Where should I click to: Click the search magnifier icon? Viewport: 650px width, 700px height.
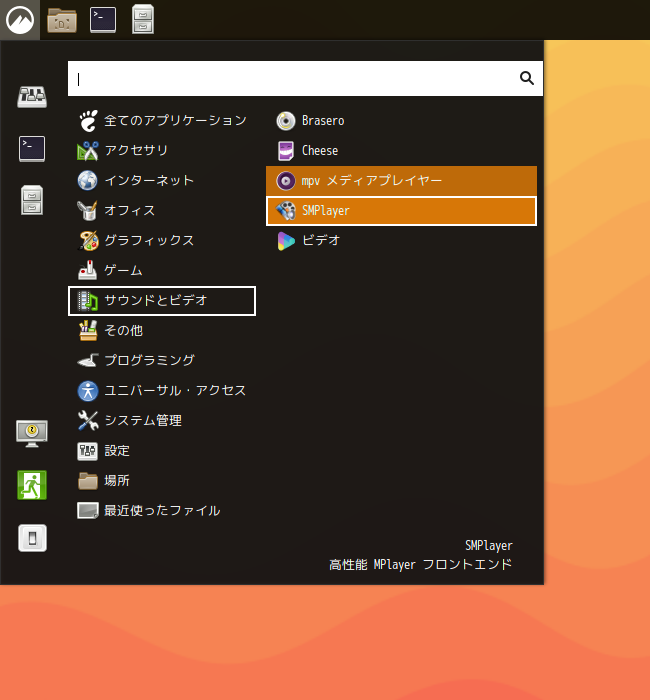coord(527,78)
